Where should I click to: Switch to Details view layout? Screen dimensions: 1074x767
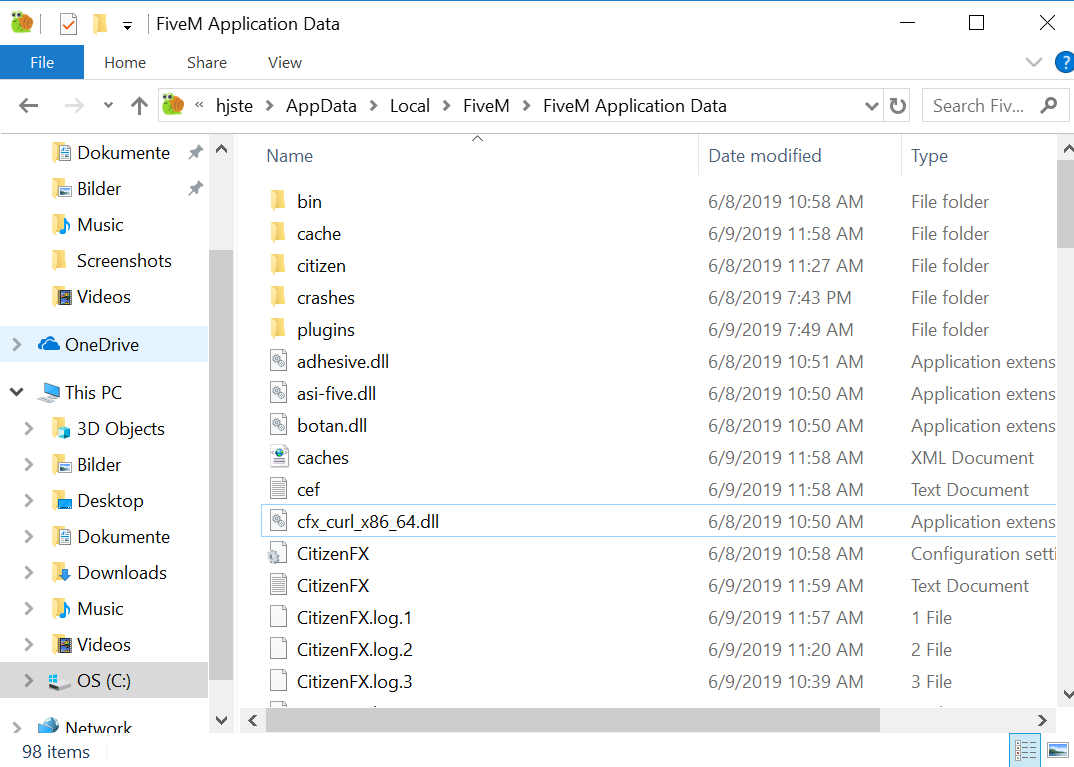[x=1025, y=751]
